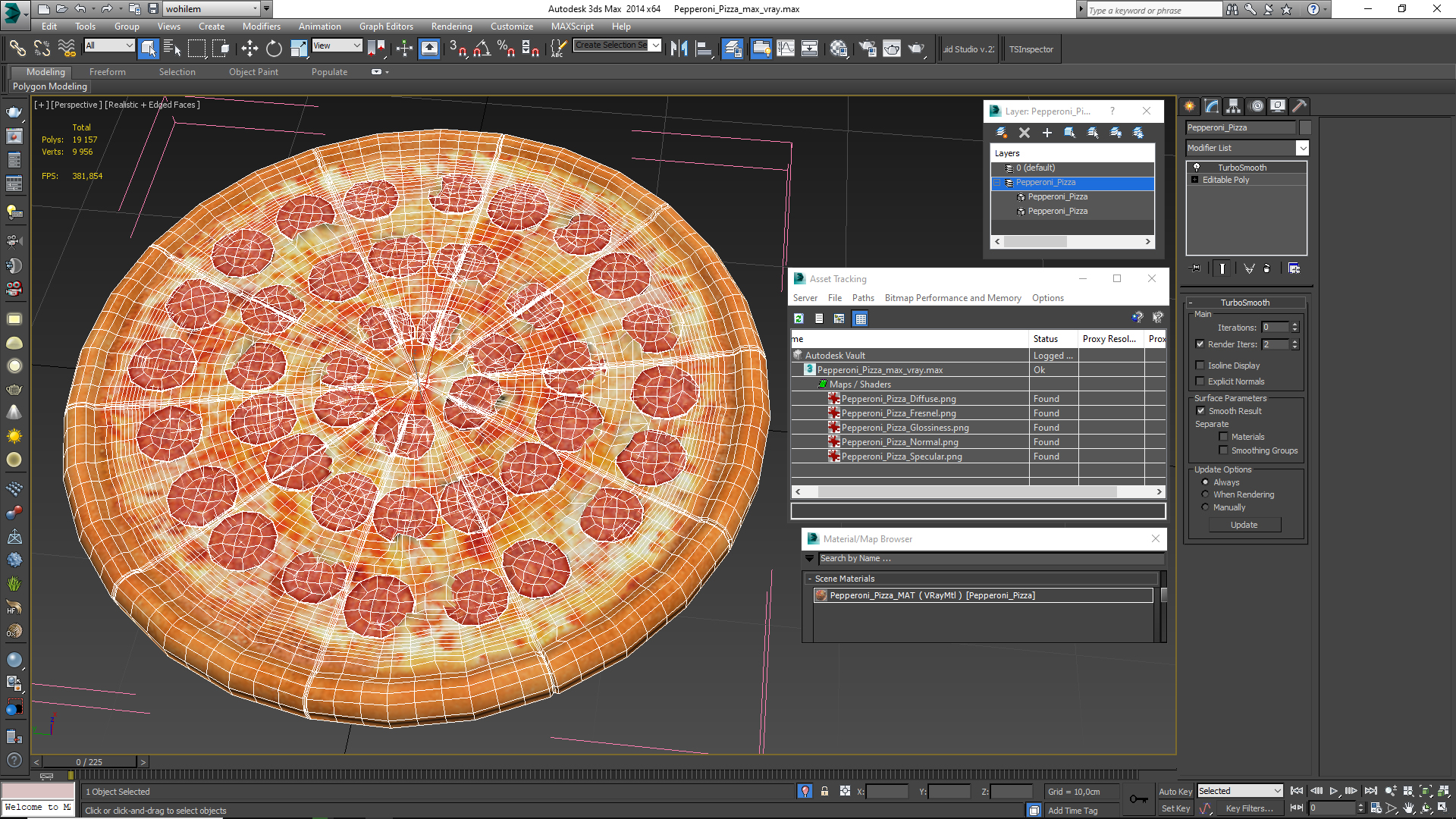Toggle Angle Snap in the toolbar

(x=482, y=49)
